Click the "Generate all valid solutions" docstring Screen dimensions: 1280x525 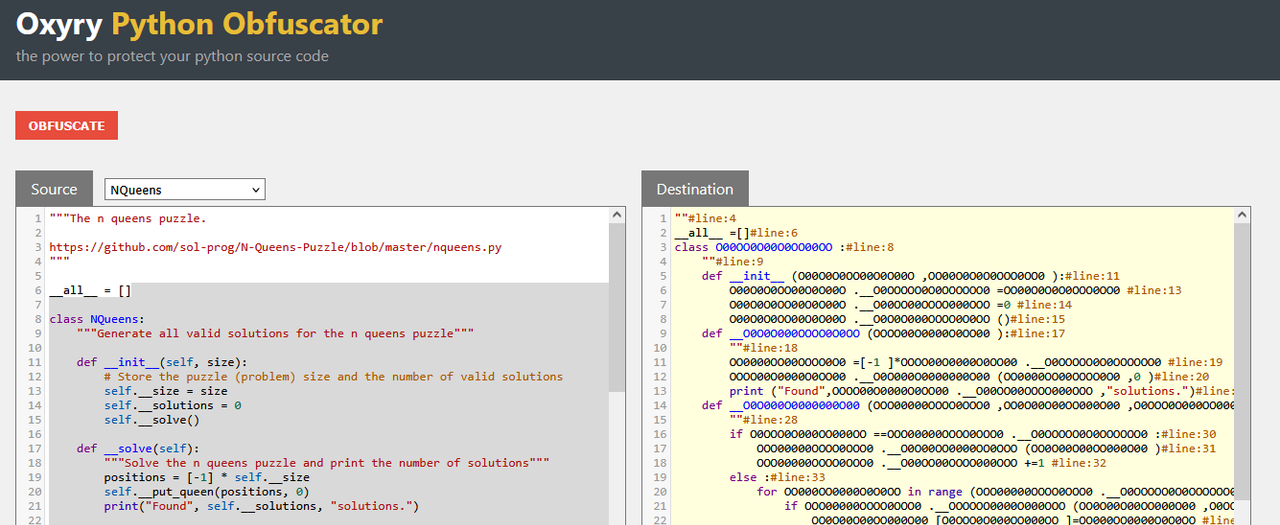click(275, 333)
